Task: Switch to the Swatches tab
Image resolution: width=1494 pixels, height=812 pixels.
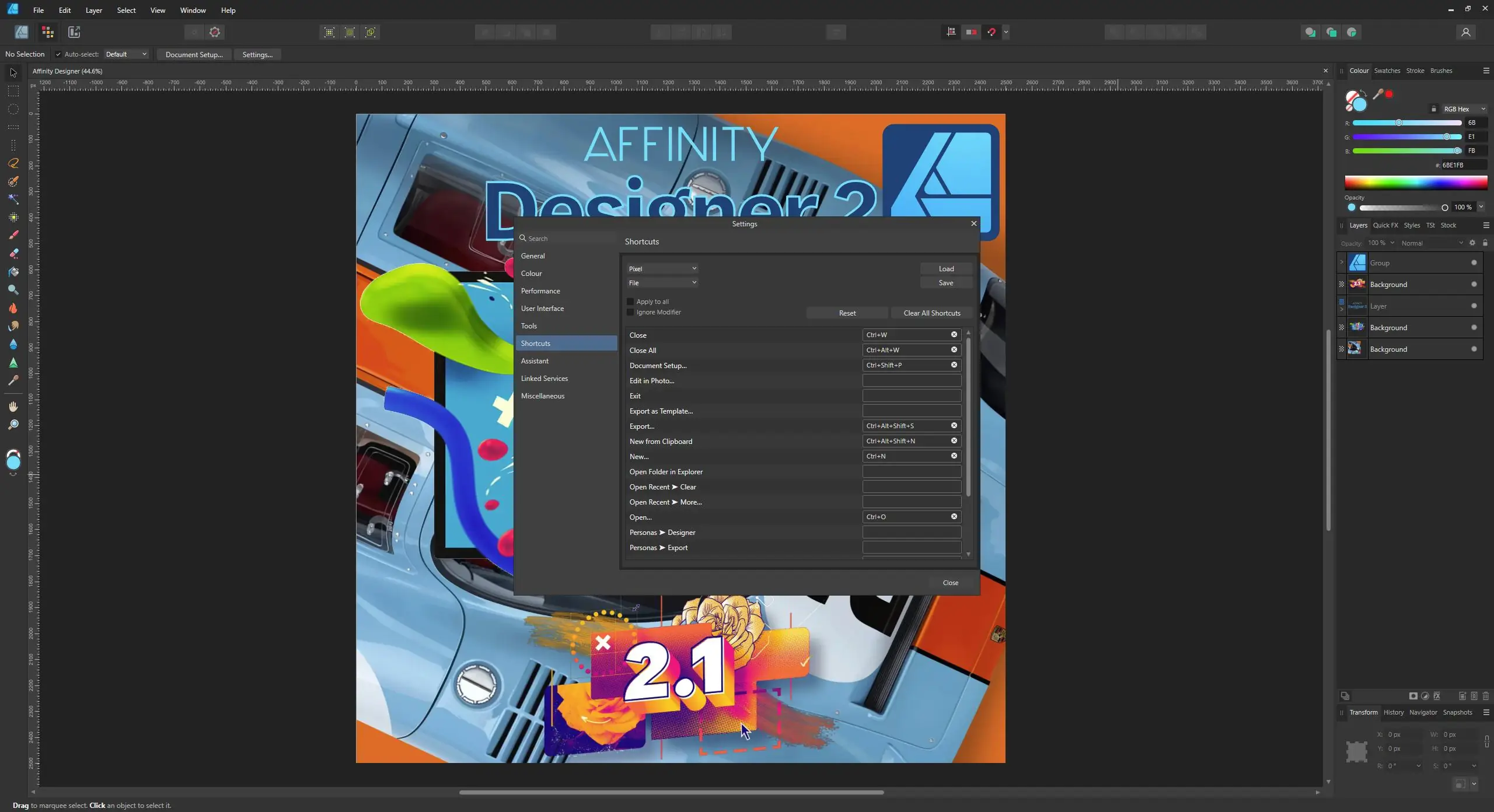Action: click(1387, 71)
